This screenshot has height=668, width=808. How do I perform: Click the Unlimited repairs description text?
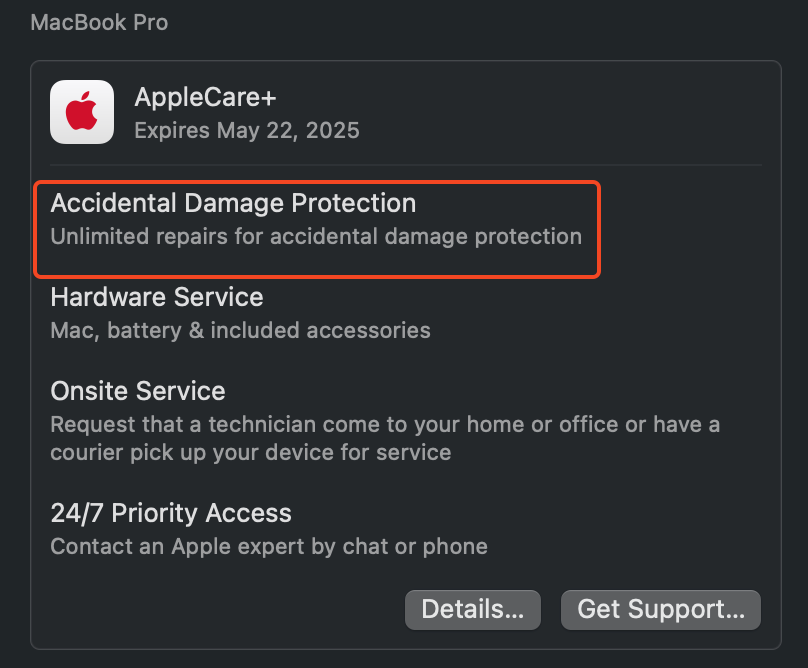click(x=315, y=237)
